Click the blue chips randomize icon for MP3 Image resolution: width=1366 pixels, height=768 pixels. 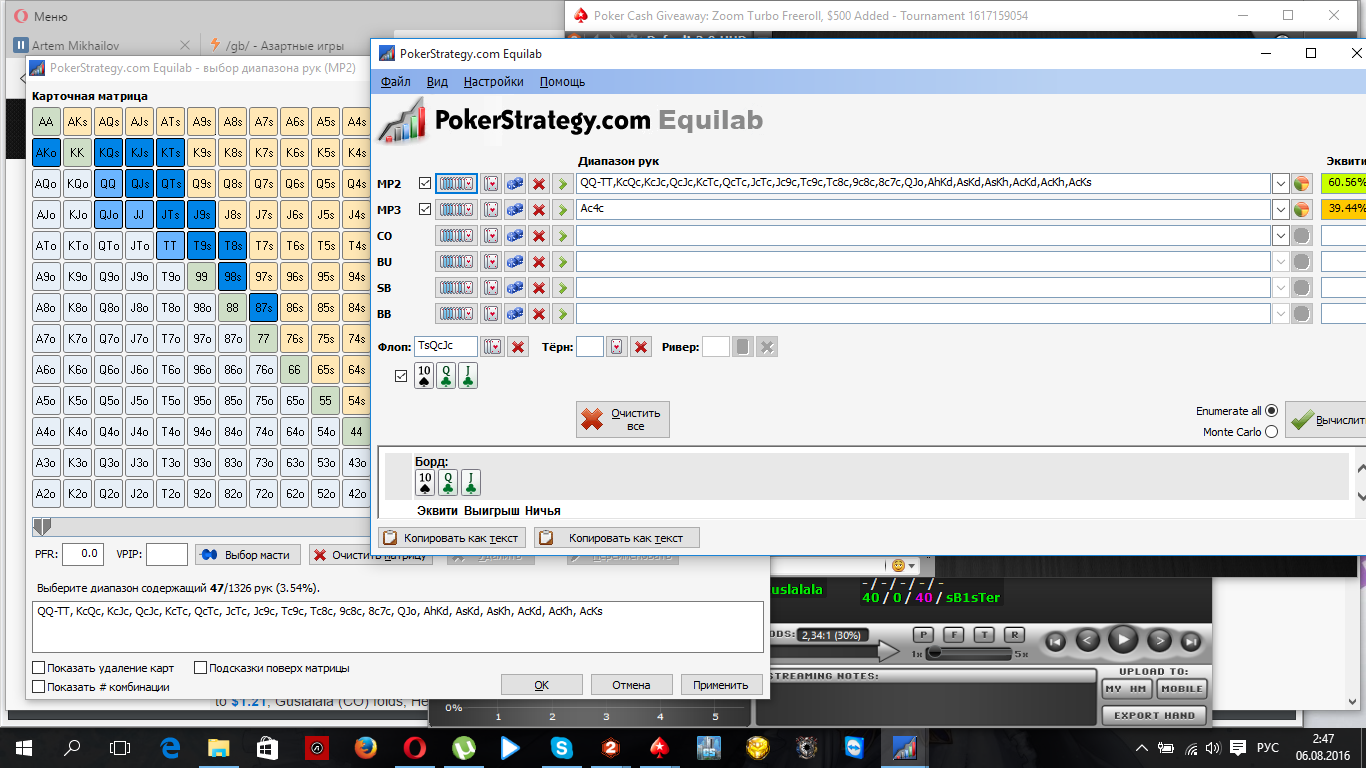pos(515,210)
